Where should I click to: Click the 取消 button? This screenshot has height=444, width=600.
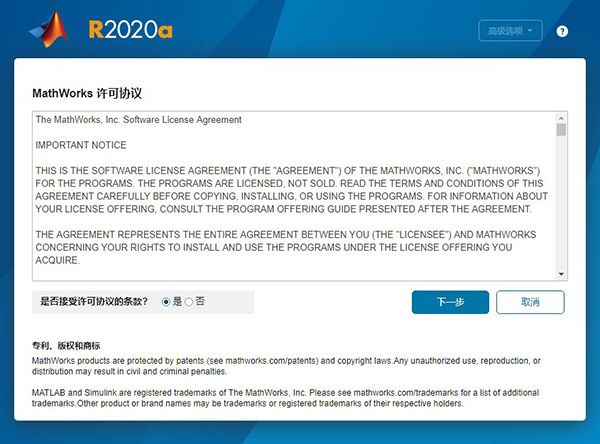530,302
